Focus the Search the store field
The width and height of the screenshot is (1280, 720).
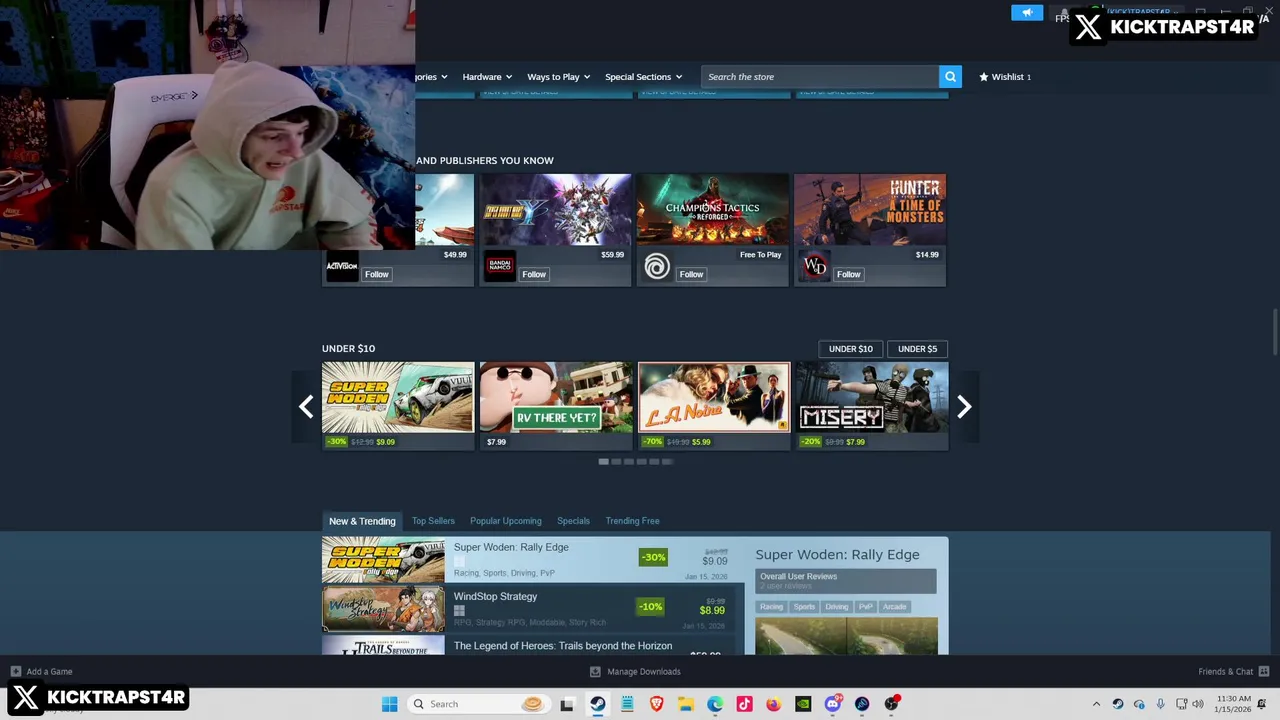[x=820, y=77]
